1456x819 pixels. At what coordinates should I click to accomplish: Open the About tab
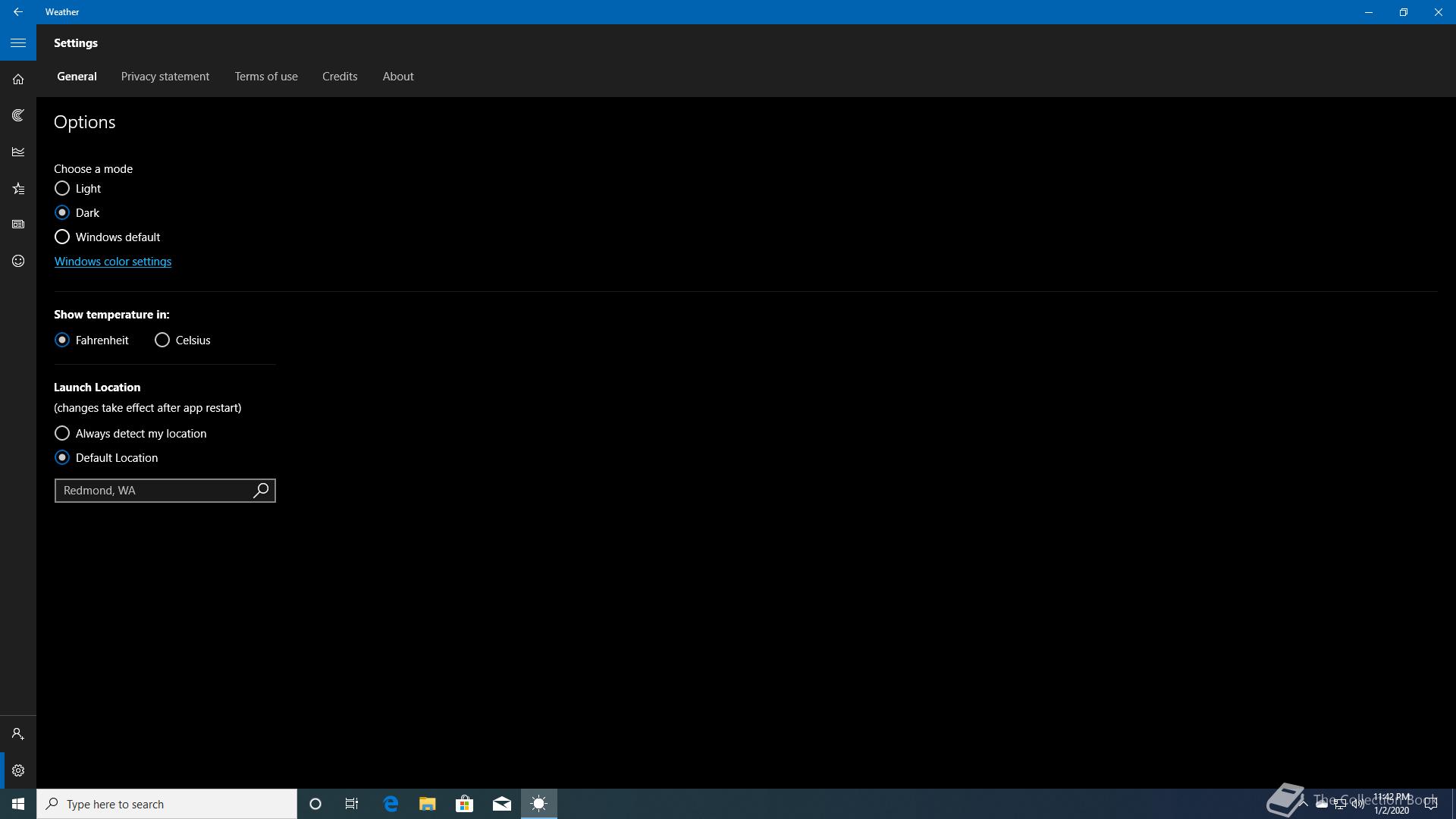pos(397,77)
